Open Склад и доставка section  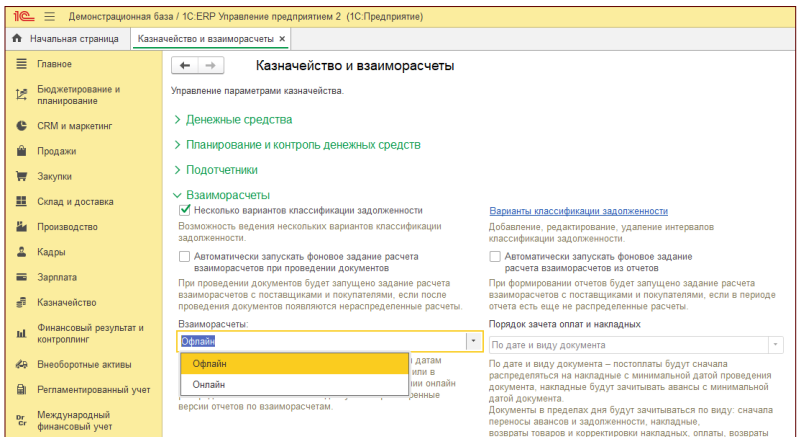pos(75,202)
